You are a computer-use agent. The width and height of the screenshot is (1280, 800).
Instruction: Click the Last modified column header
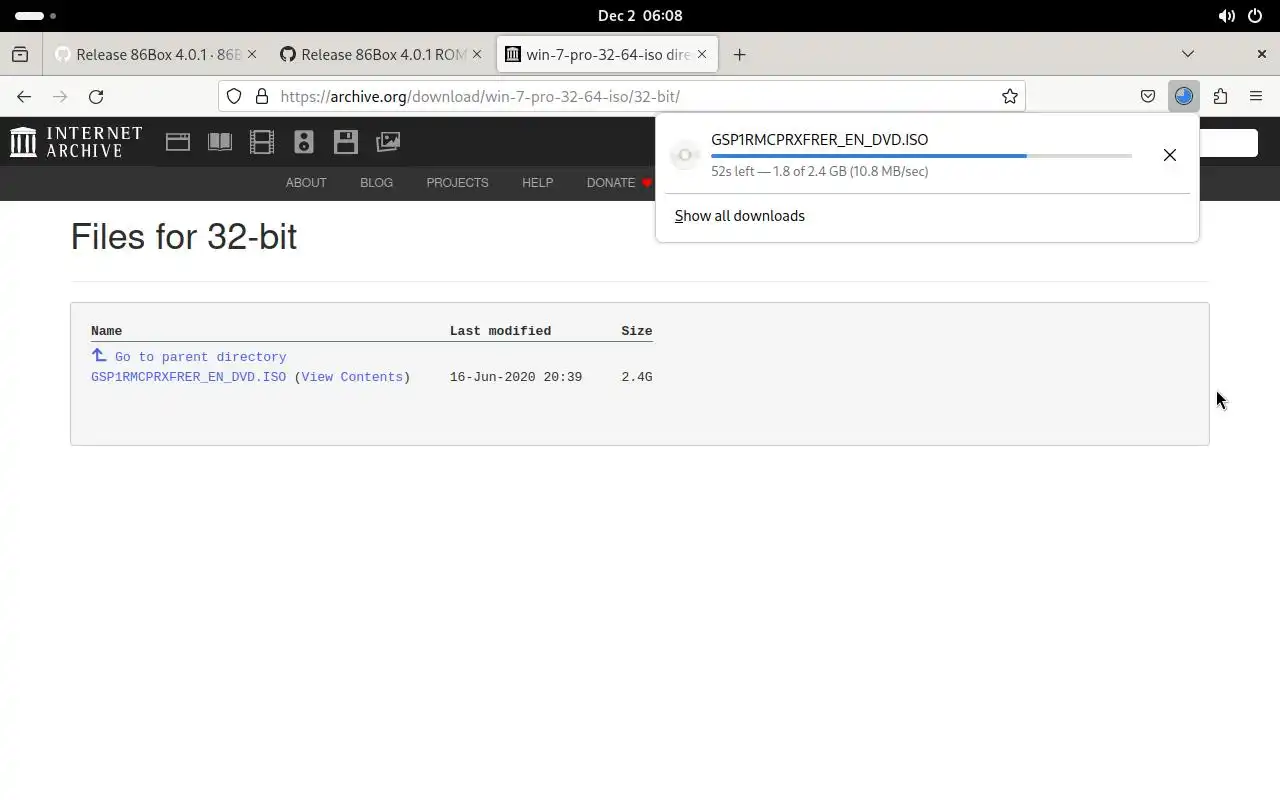pos(500,331)
